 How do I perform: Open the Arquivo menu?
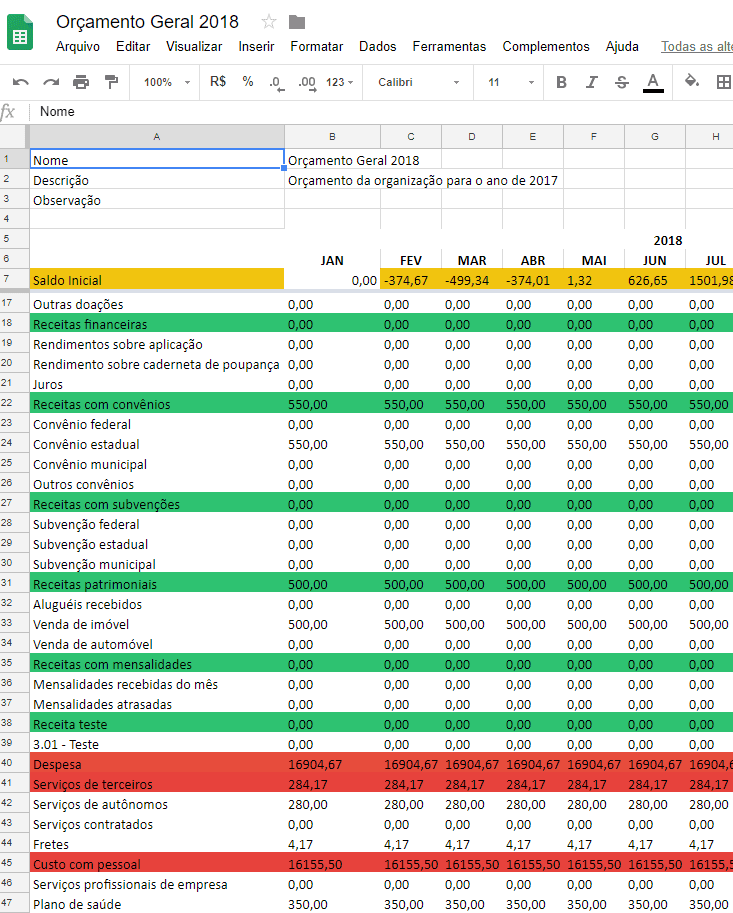[77, 47]
